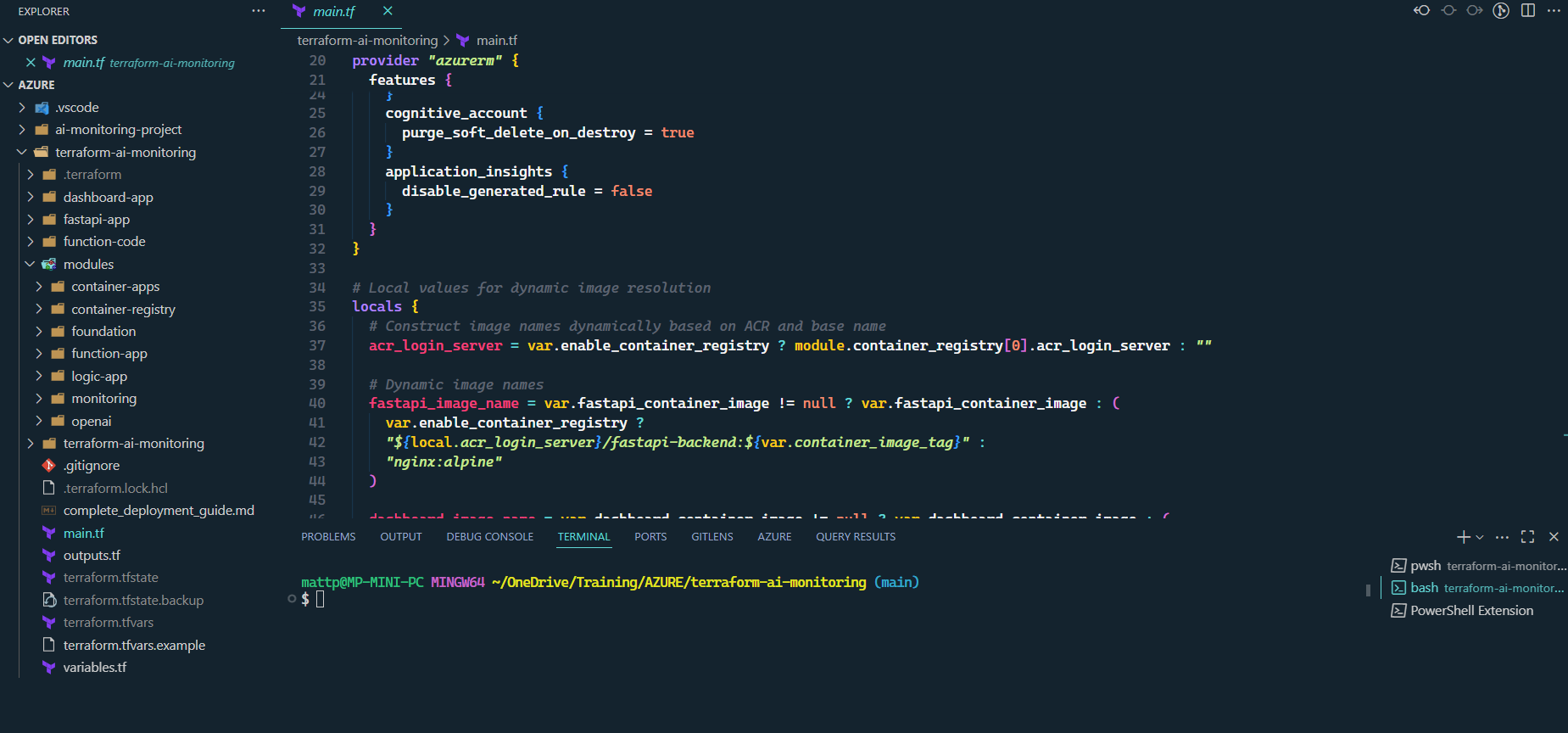Maximize the terminal panel size
1568x733 pixels.
pyautogui.click(x=1528, y=537)
